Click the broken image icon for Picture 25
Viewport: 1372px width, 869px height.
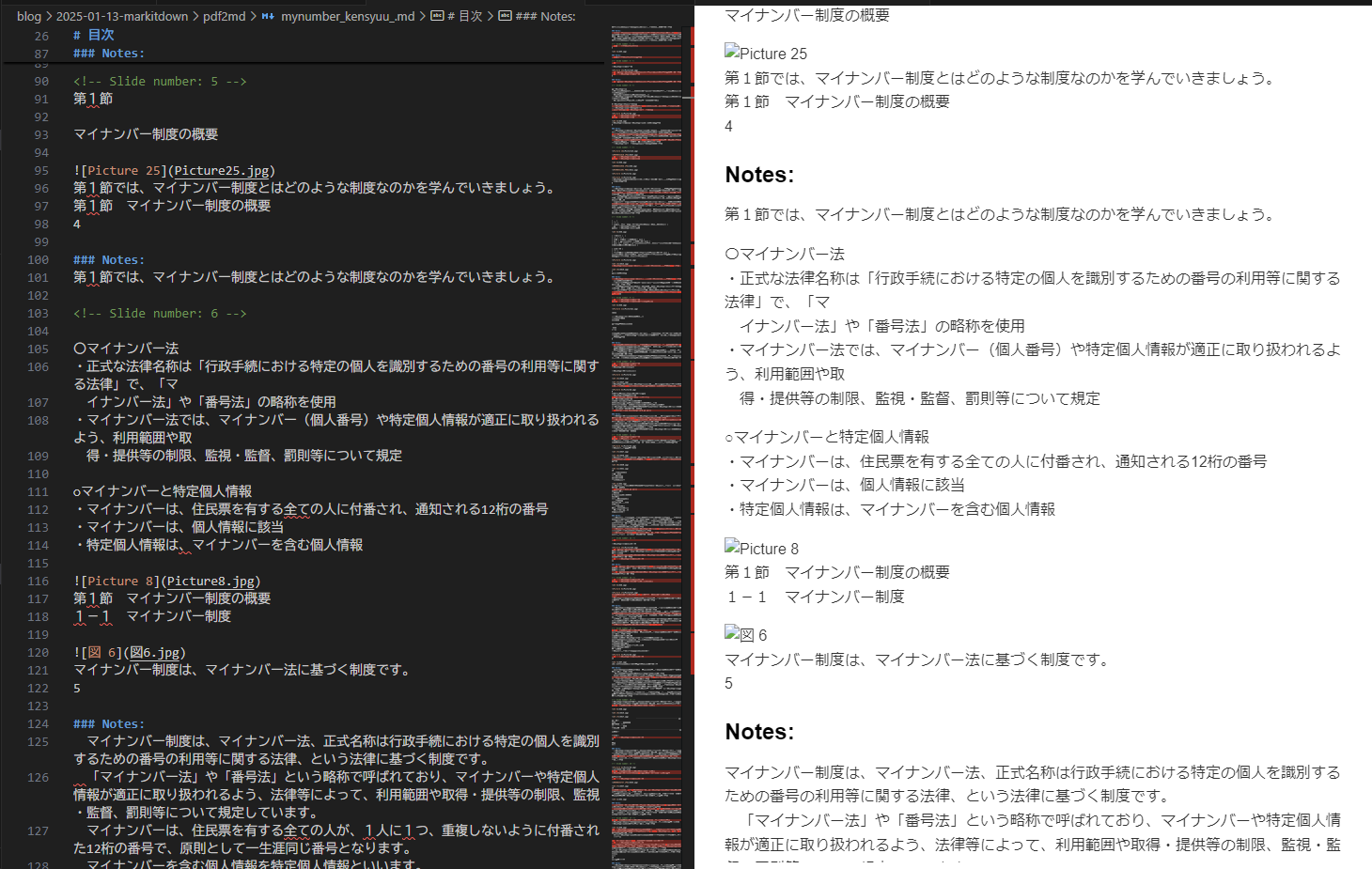point(730,53)
